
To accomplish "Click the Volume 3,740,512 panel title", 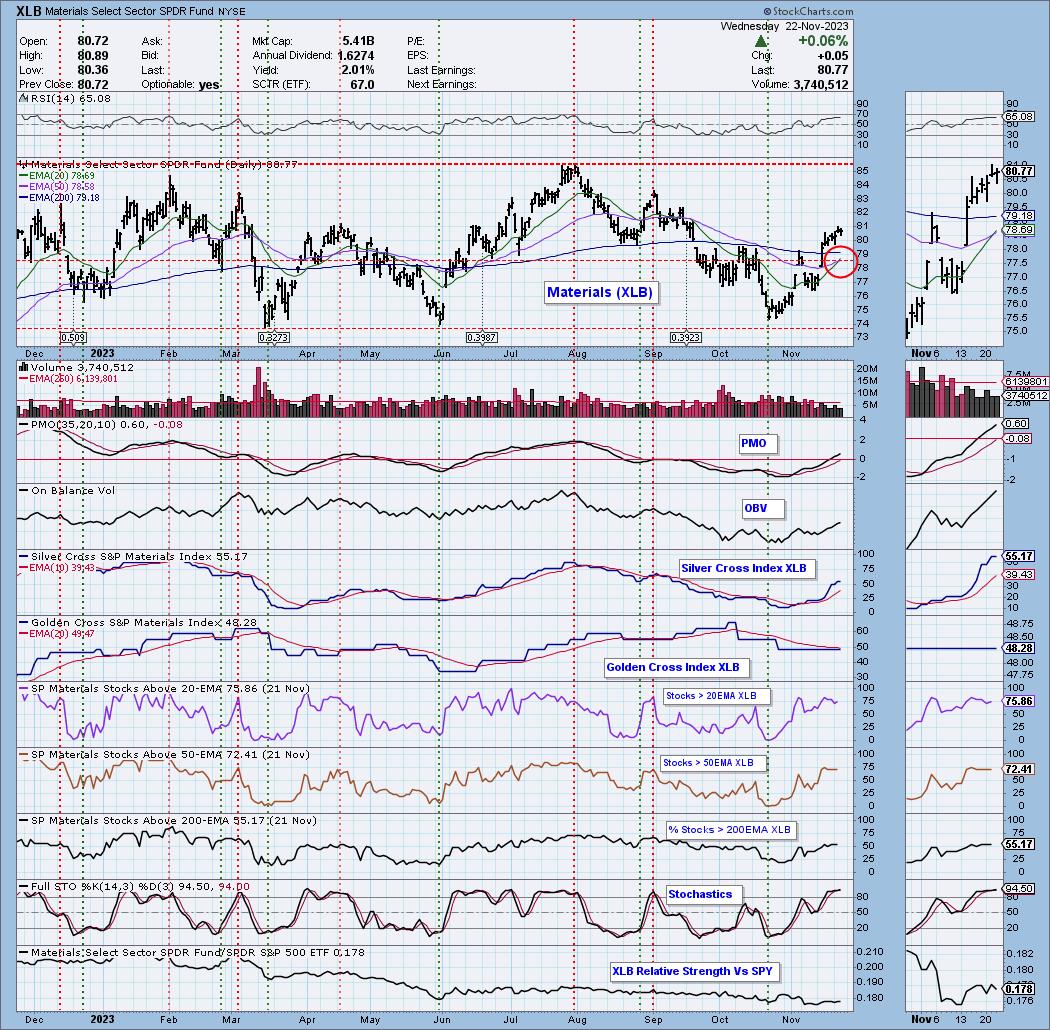I will click(x=76, y=367).
